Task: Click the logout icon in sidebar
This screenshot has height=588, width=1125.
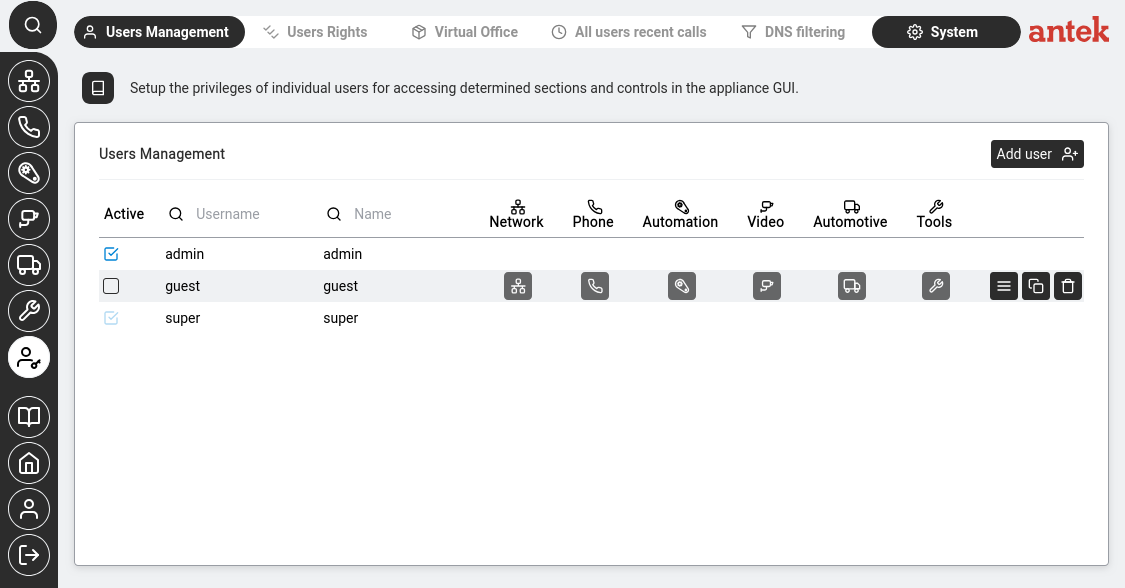Action: click(29, 554)
